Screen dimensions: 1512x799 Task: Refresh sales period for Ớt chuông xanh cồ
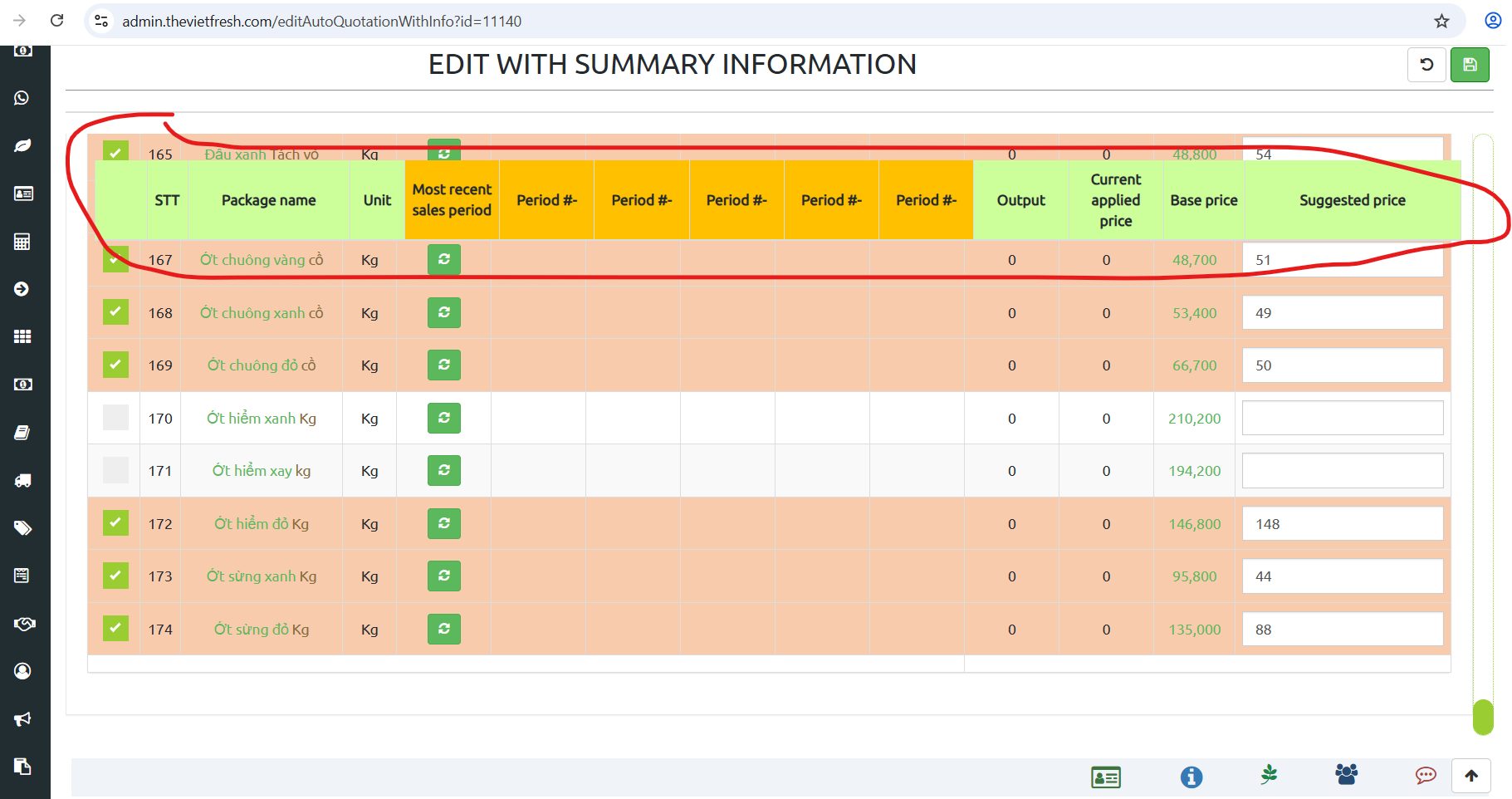point(443,313)
